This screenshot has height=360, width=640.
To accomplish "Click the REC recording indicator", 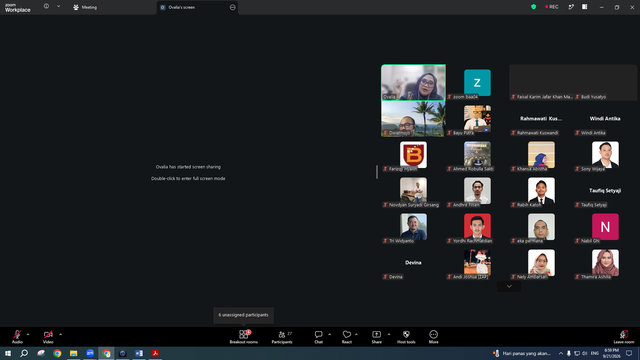I will pyautogui.click(x=551, y=7).
